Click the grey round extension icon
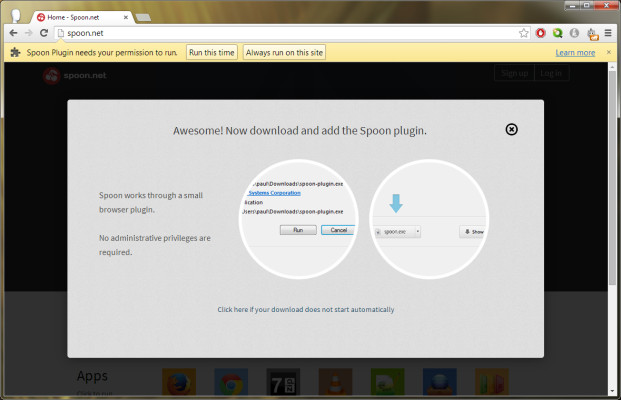The width and height of the screenshot is (621, 400). coord(574,33)
